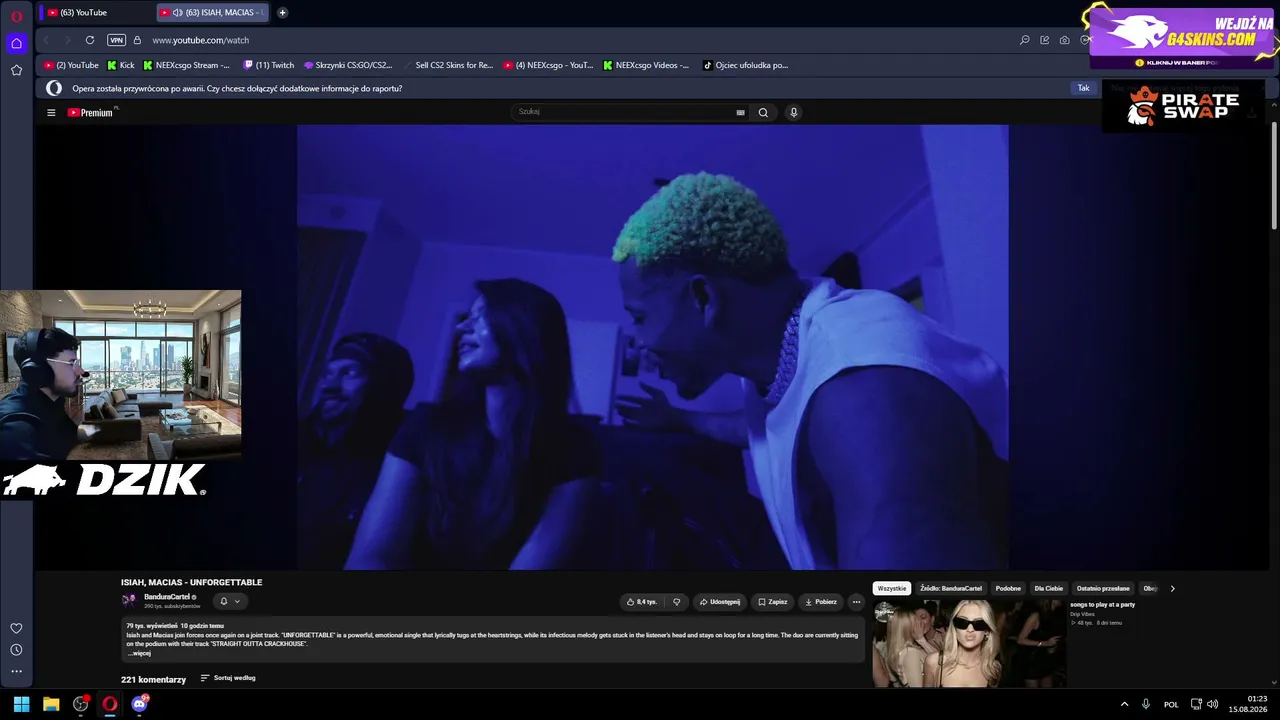Go back to the previous page

tap(46, 40)
